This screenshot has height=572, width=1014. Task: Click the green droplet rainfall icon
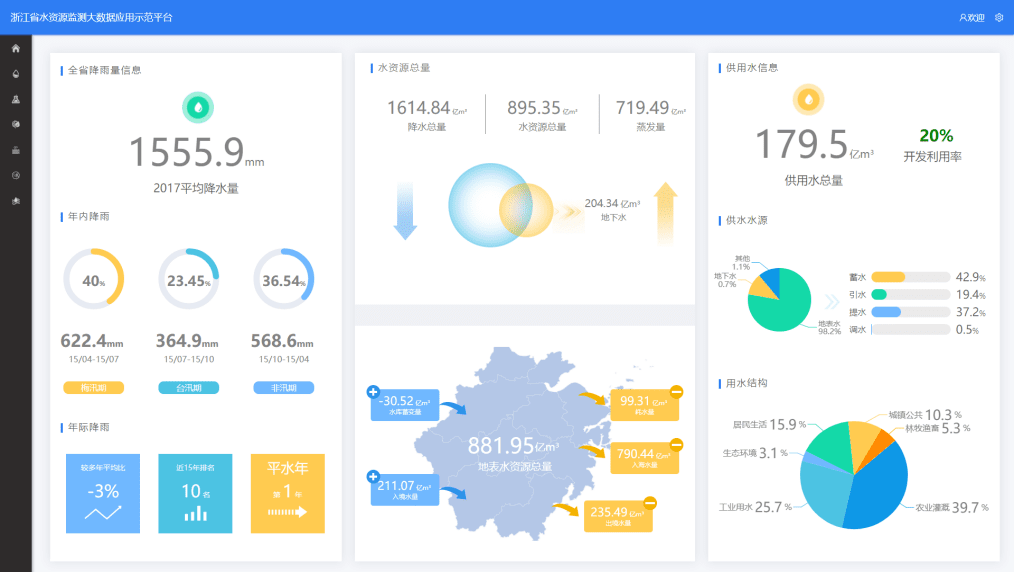pos(198,107)
